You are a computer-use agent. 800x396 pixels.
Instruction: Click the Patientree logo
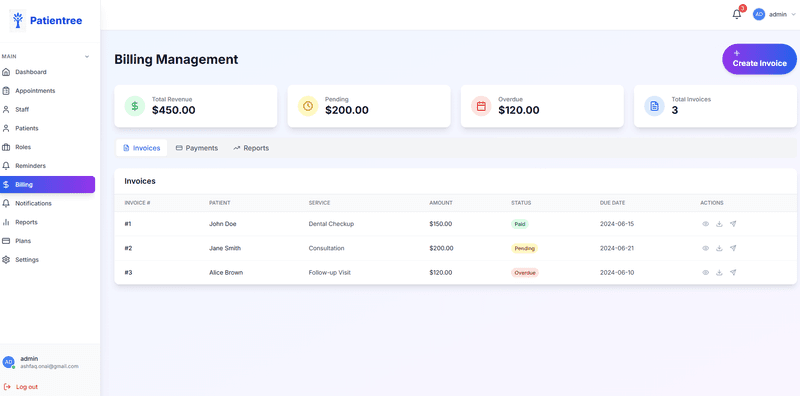point(46,21)
